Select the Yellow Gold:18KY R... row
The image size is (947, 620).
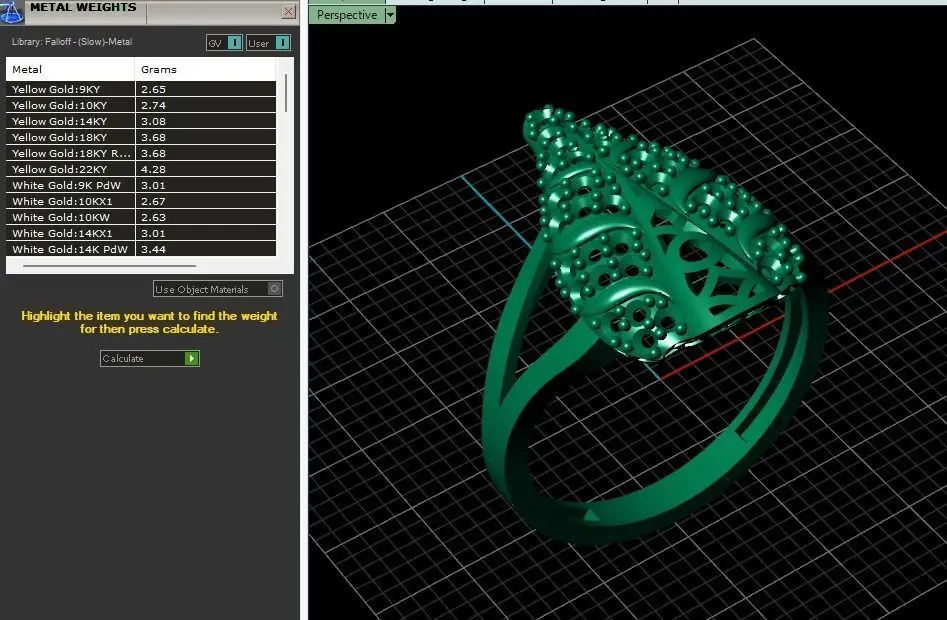[141, 153]
